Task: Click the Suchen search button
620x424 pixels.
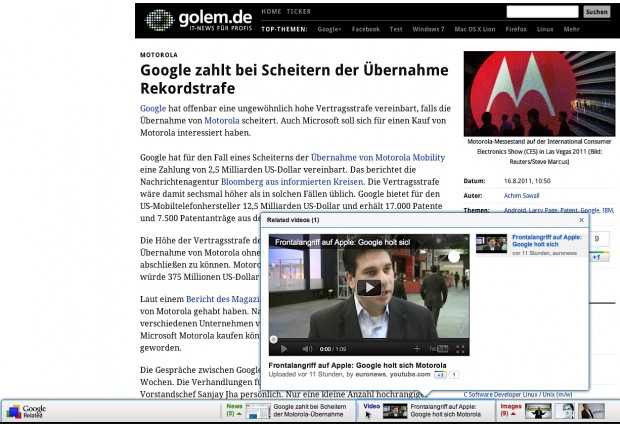Action: (x=596, y=12)
